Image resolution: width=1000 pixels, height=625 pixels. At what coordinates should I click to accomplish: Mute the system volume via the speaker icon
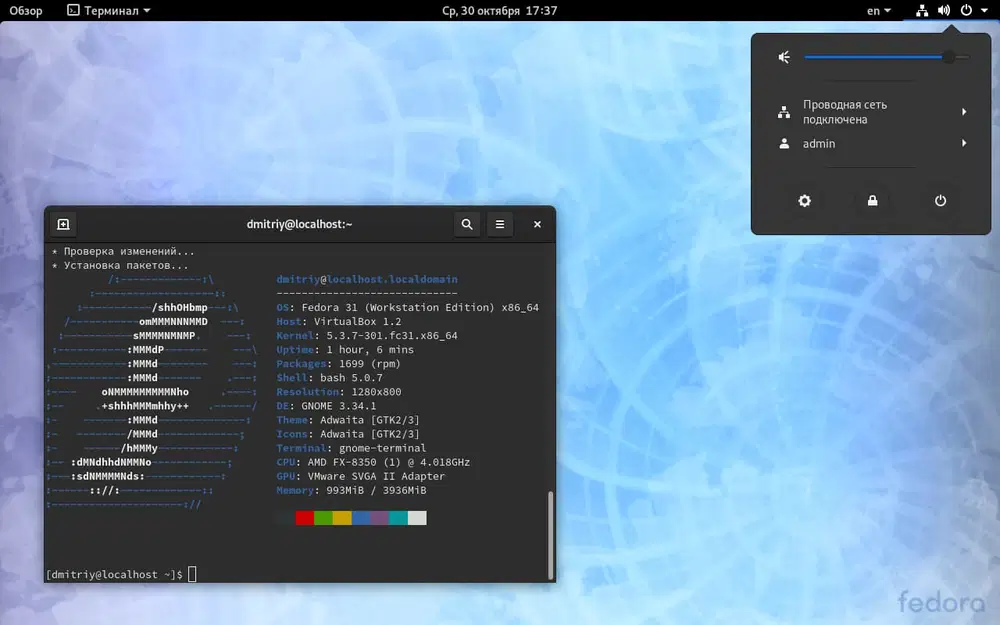[x=784, y=56]
